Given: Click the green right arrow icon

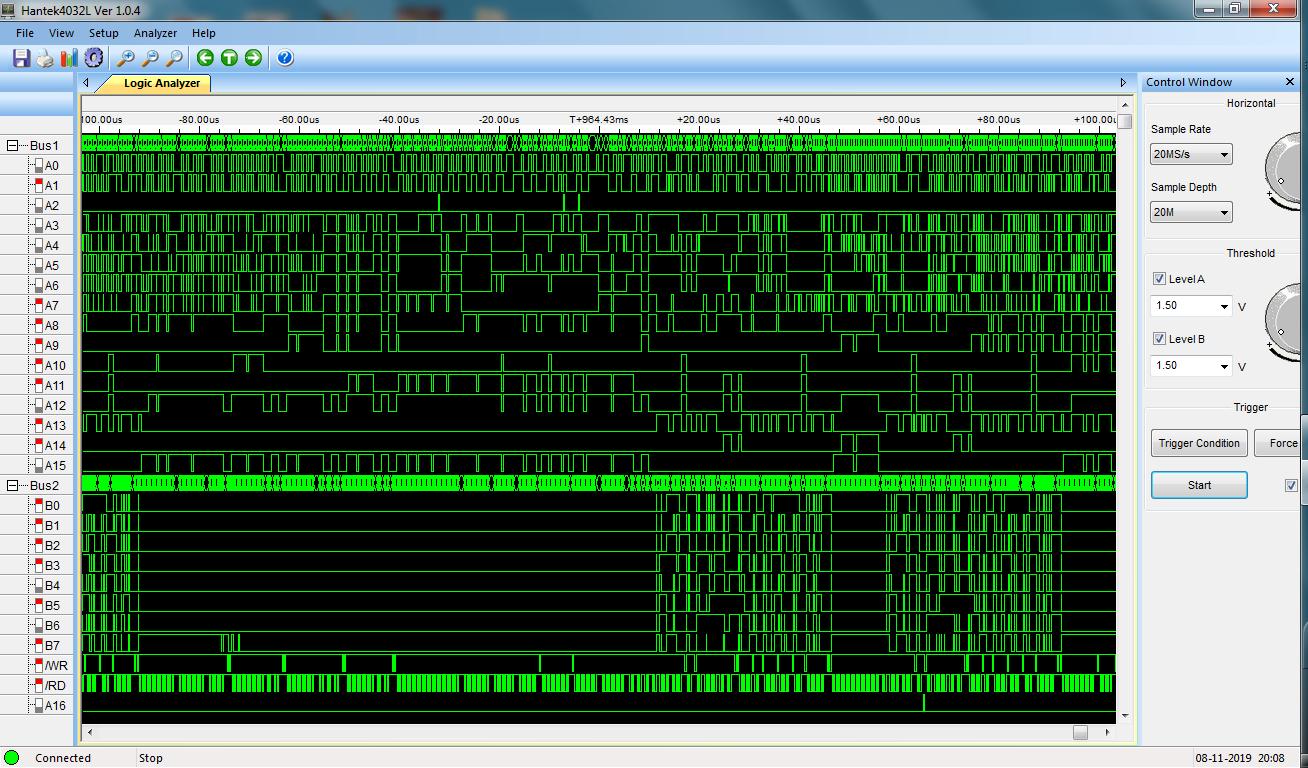Looking at the screenshot, I should (253, 58).
